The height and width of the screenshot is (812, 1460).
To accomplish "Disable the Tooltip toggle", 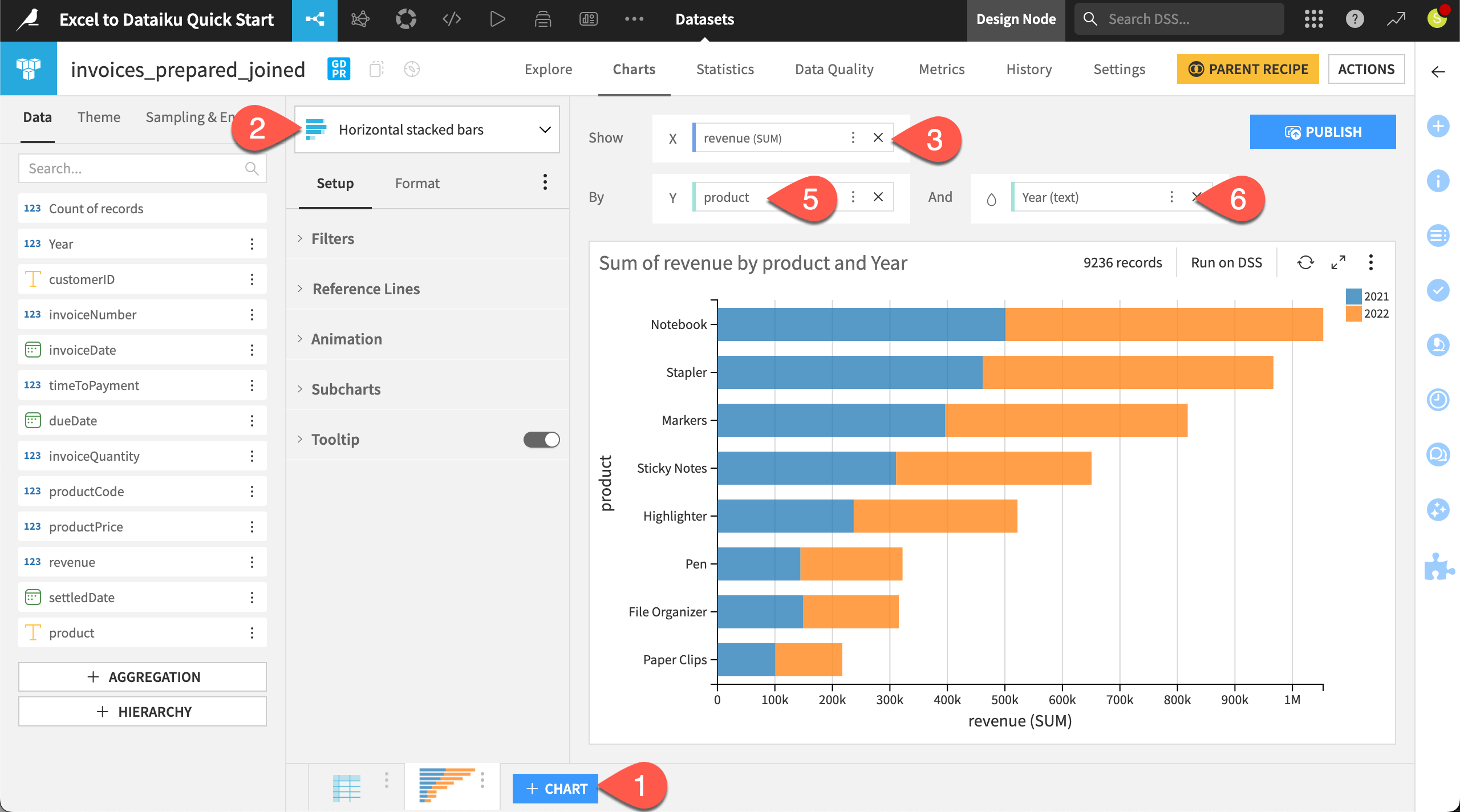I will click(x=541, y=439).
